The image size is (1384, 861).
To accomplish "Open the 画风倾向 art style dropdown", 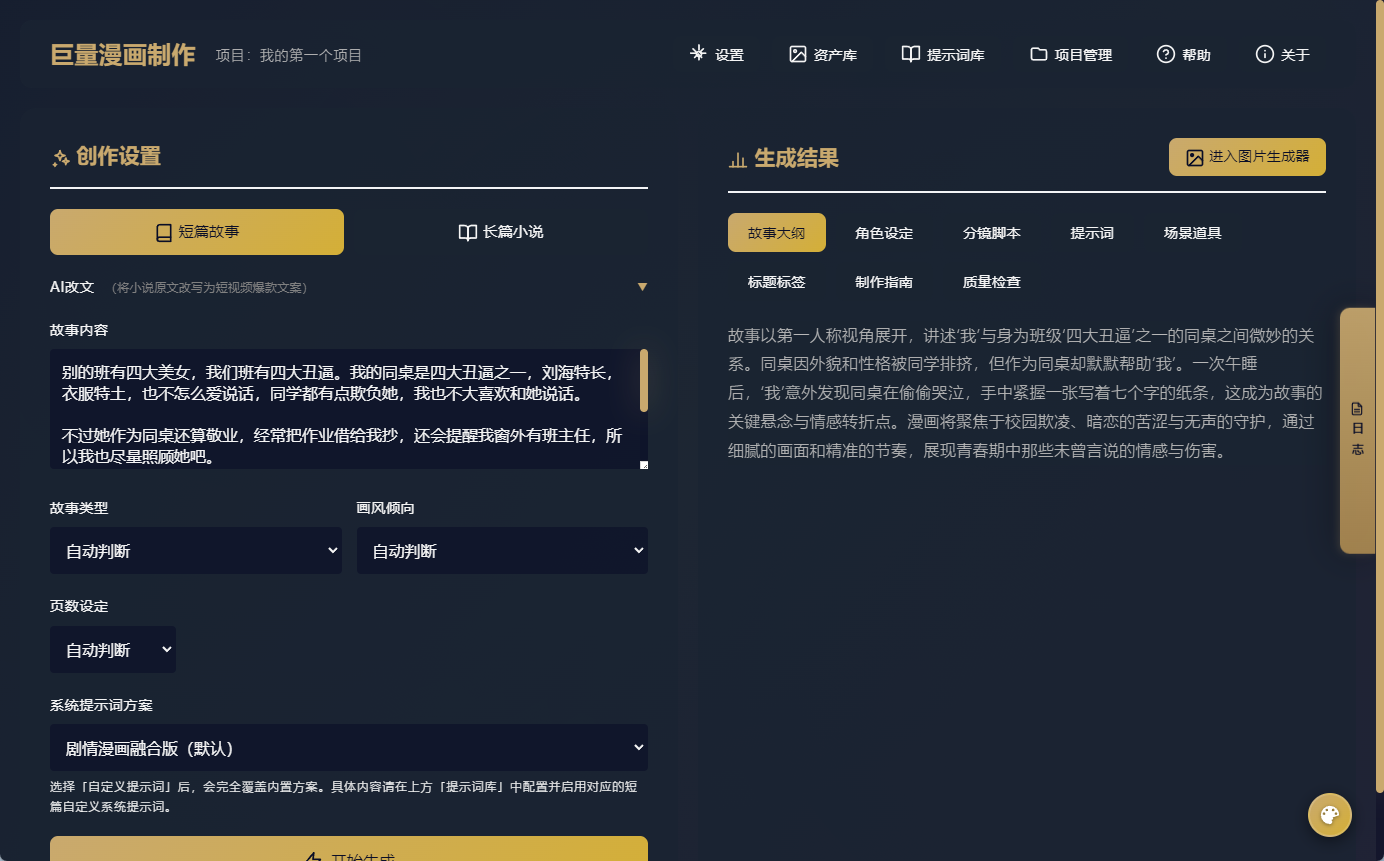I will click(502, 550).
